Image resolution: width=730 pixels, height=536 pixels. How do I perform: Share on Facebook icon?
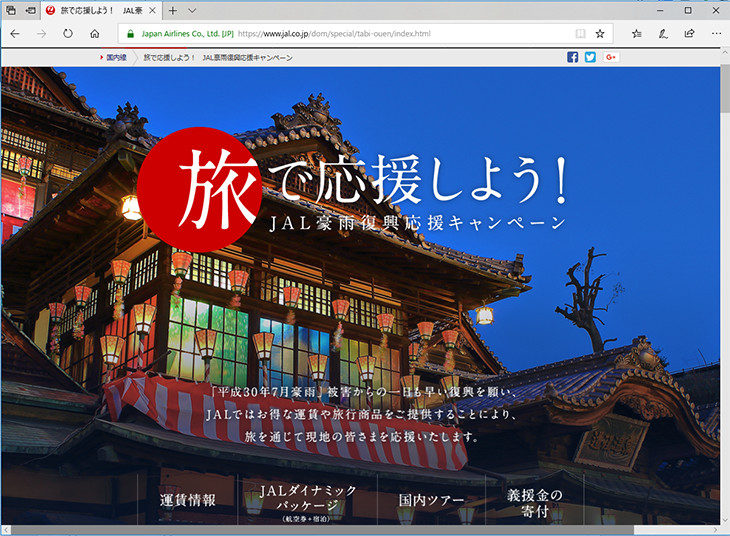coord(573,57)
